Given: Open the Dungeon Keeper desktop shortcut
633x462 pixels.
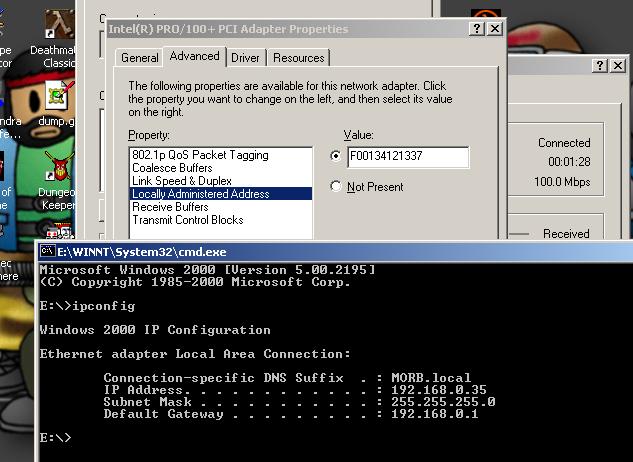Looking at the screenshot, I should 60,166.
